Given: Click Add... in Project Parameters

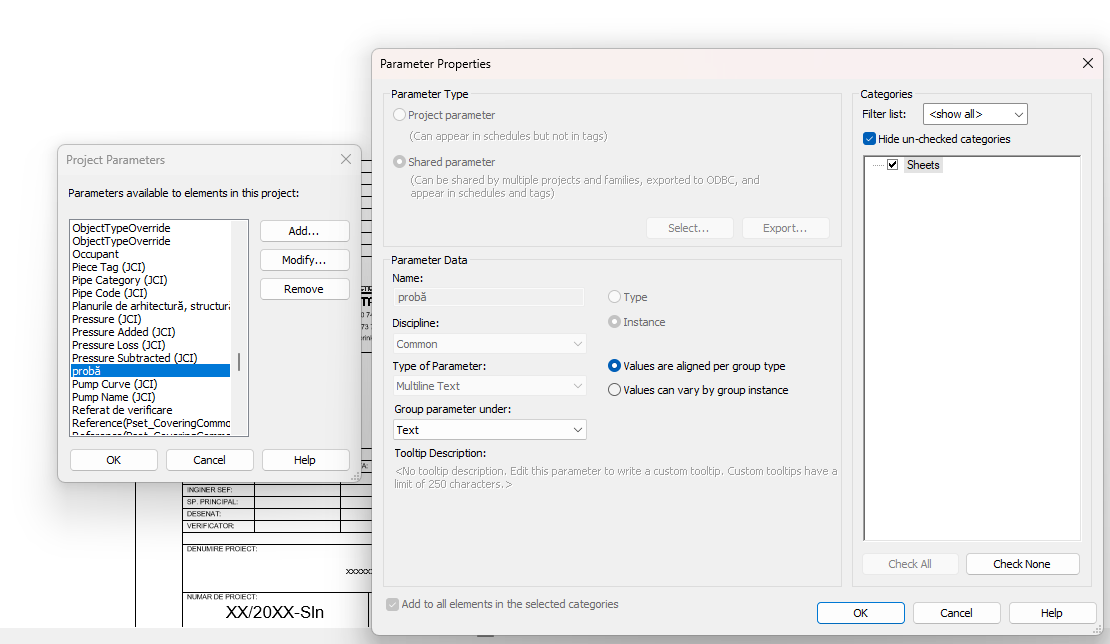Looking at the screenshot, I should pyautogui.click(x=304, y=231).
